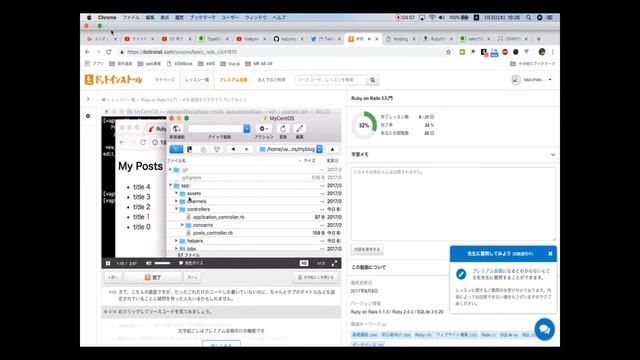Collapse the controllers folder
640x360 pixels.
pyautogui.click(x=176, y=209)
